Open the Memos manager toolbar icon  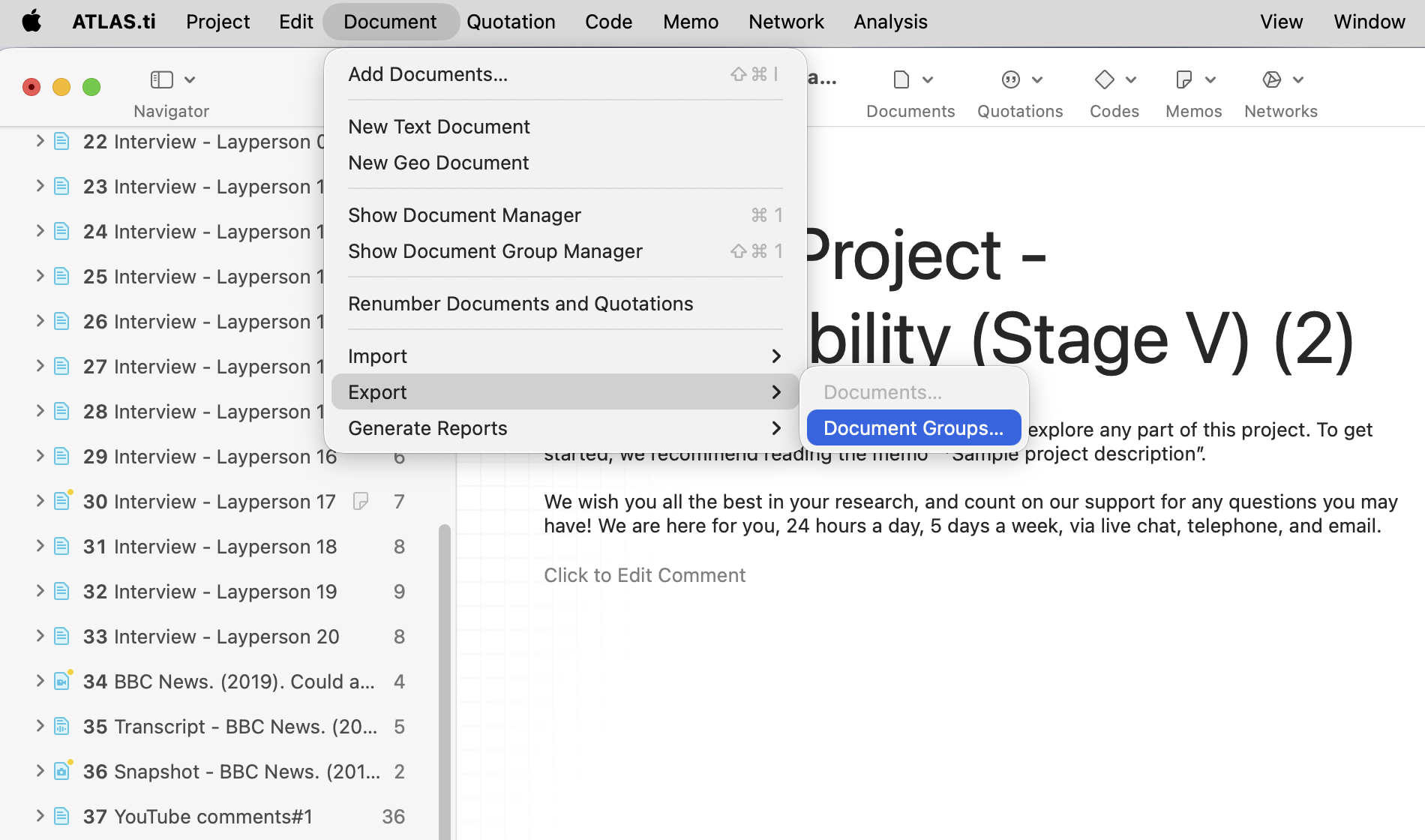1184,79
